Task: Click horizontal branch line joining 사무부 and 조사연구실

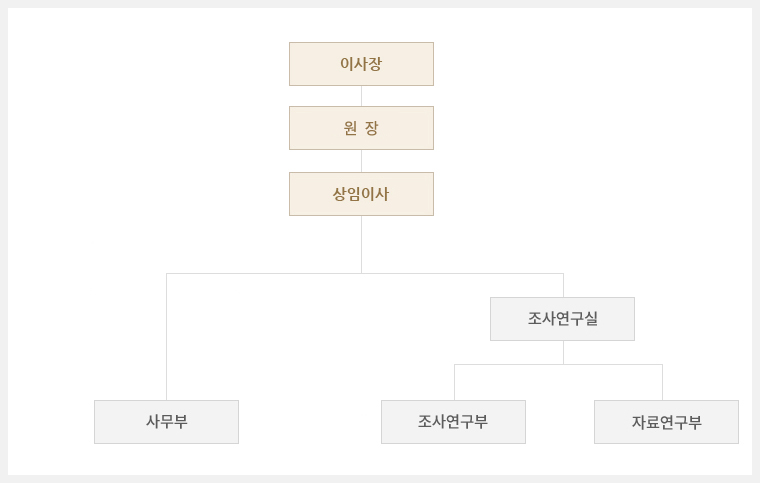Action: pos(365,273)
